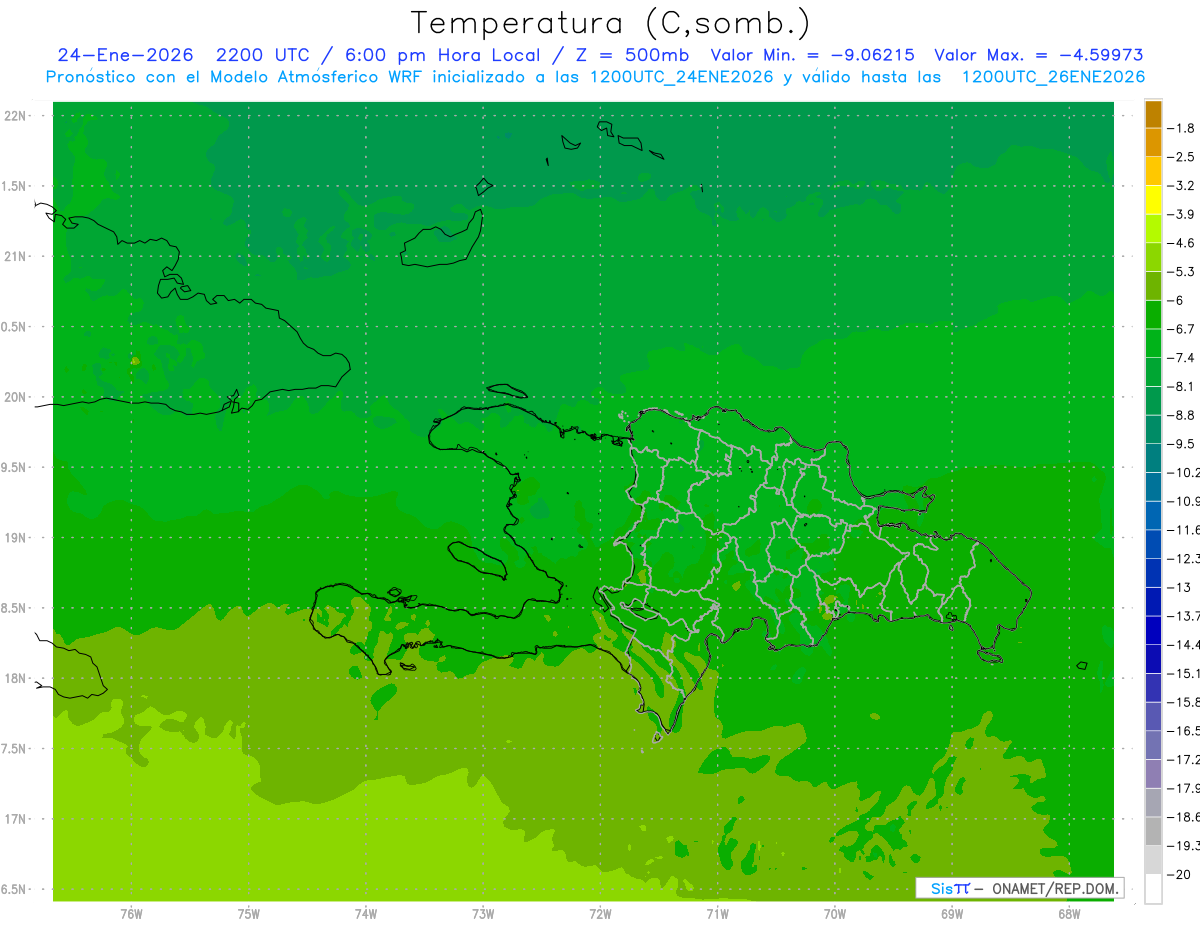Screen dimensions: 1200x927
Task: Click the title 'Temperatura (C,somb.)'
Action: point(610,22)
